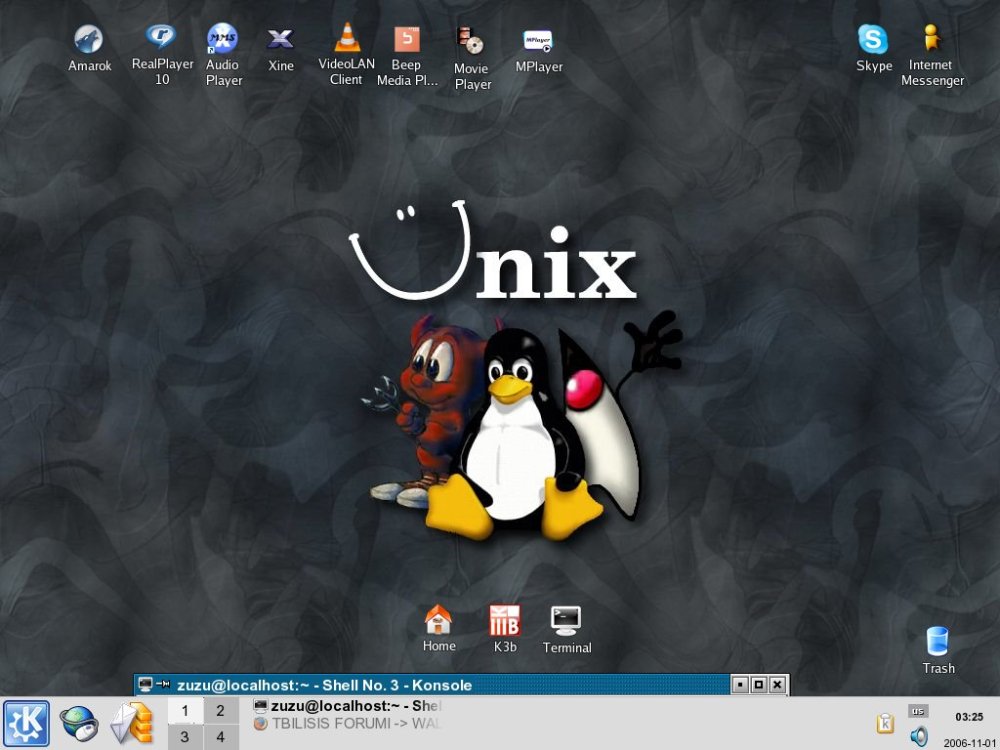
Task: Minimize the Konsole window
Action: pos(740,685)
